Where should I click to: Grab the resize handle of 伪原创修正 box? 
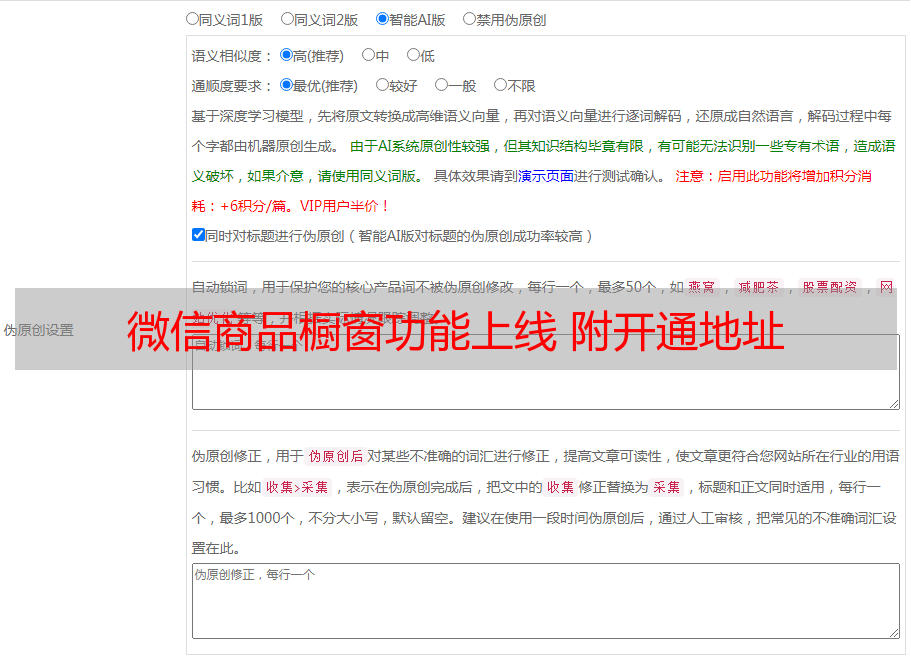pyautogui.click(x=894, y=633)
